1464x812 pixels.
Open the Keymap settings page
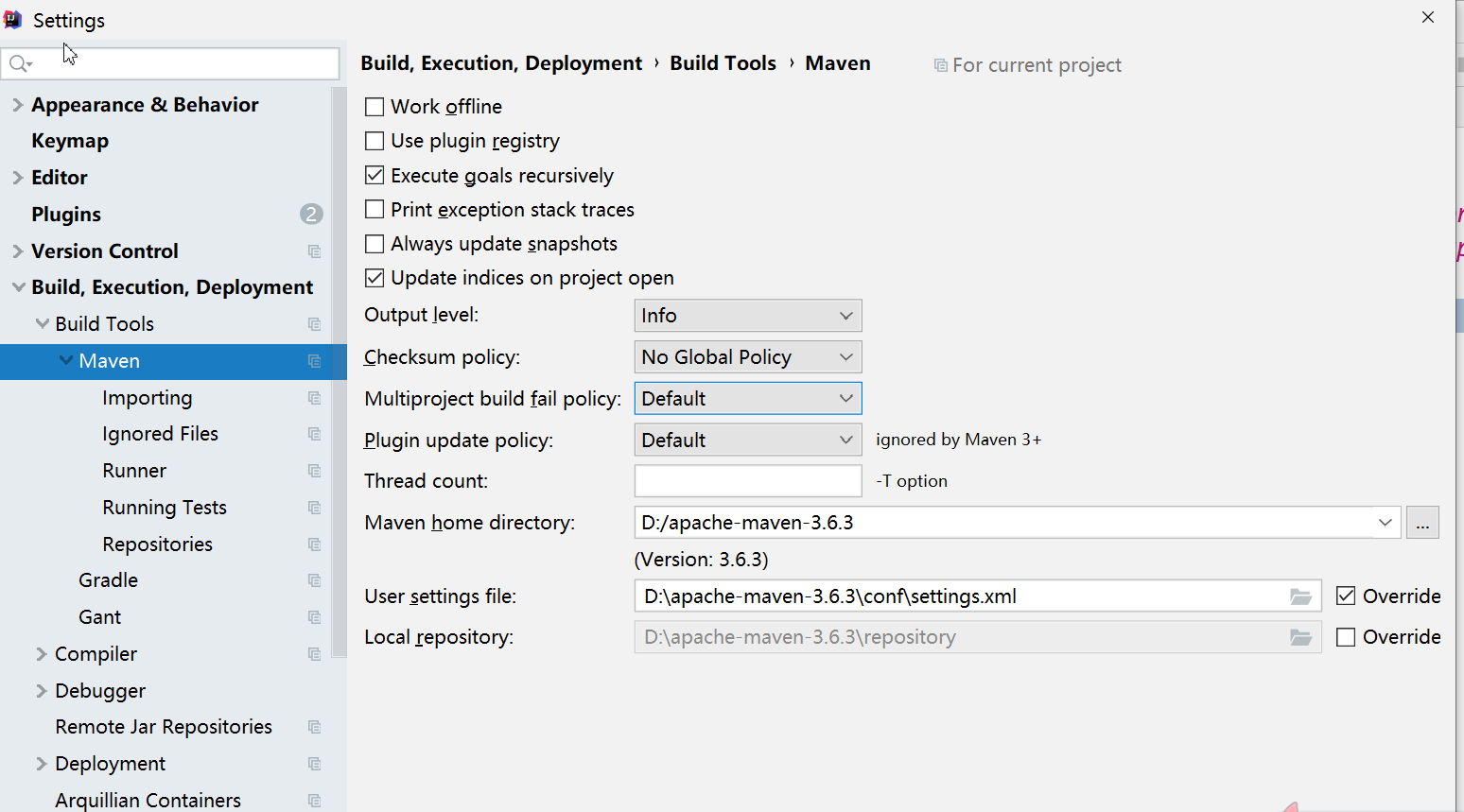point(70,141)
